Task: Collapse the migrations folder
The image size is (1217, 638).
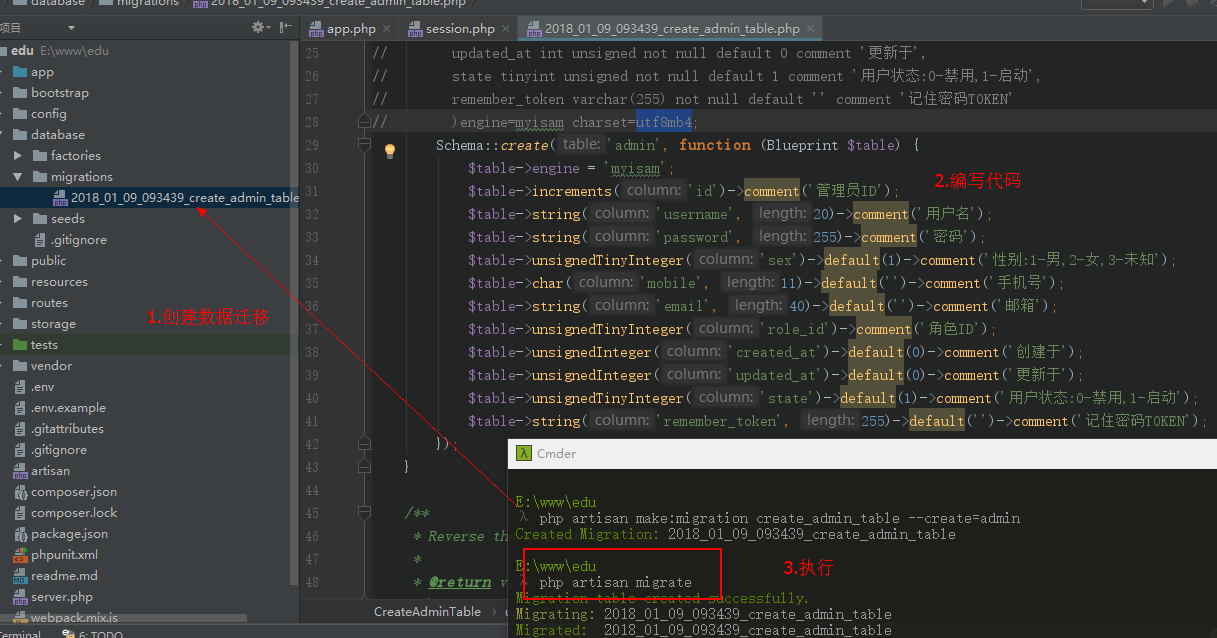Action: [18, 177]
